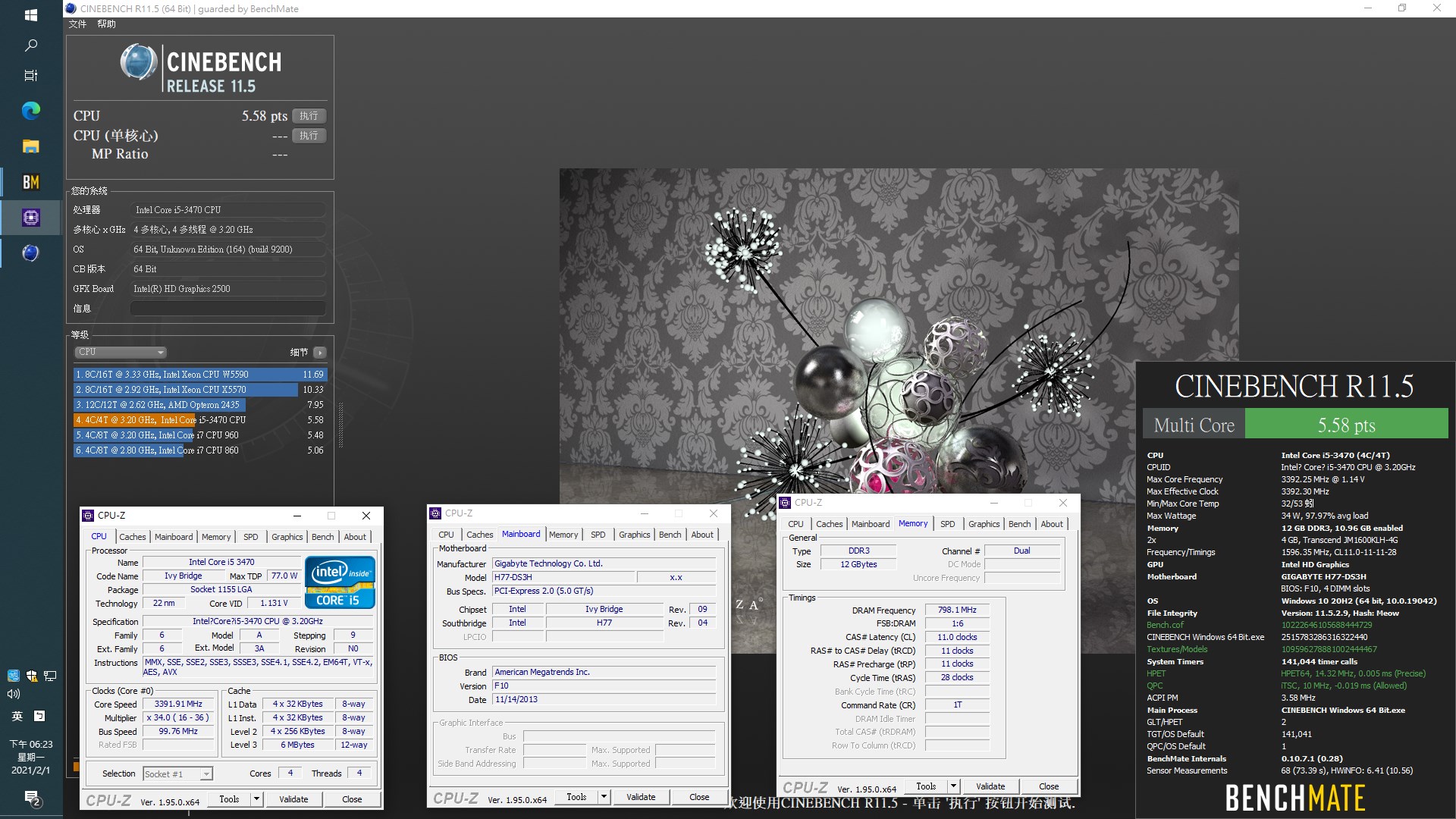Open the 文件 menu in Cinebench
This screenshot has height=819, width=1456.
77,24
